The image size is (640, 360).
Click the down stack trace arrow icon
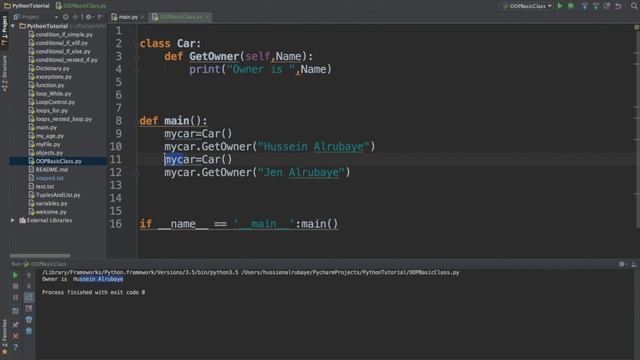click(29, 286)
